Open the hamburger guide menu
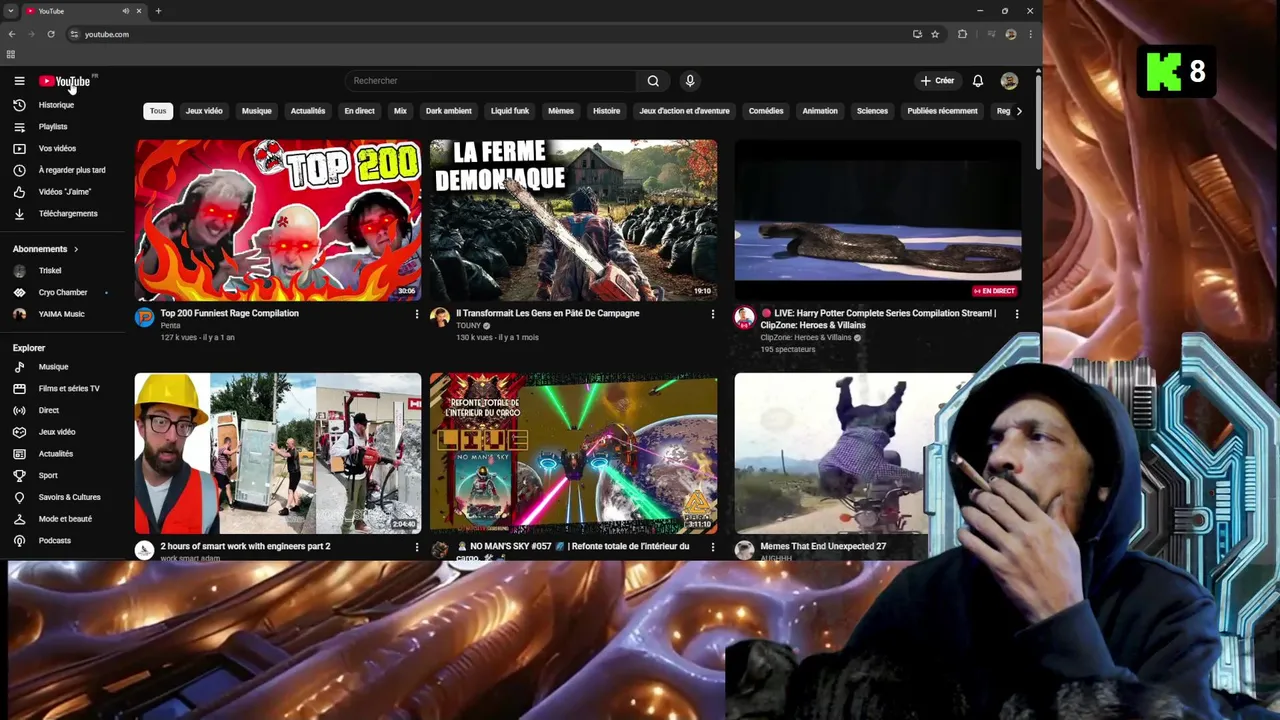The width and height of the screenshot is (1280, 720). coord(19,81)
